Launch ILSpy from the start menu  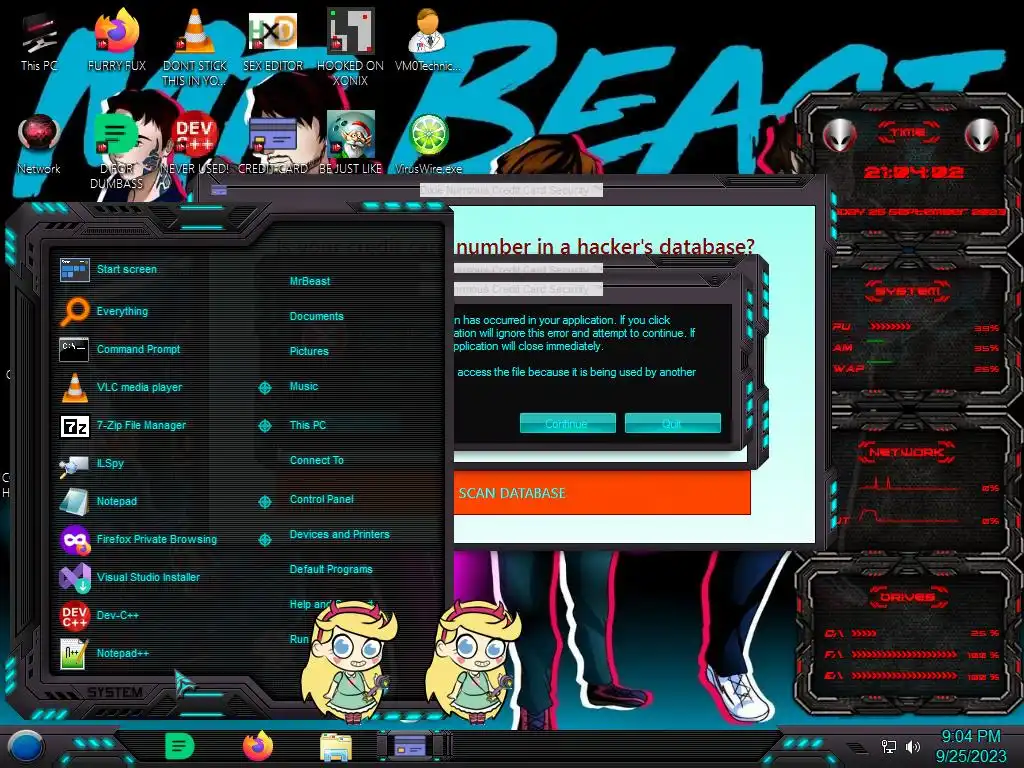click(x=91, y=463)
